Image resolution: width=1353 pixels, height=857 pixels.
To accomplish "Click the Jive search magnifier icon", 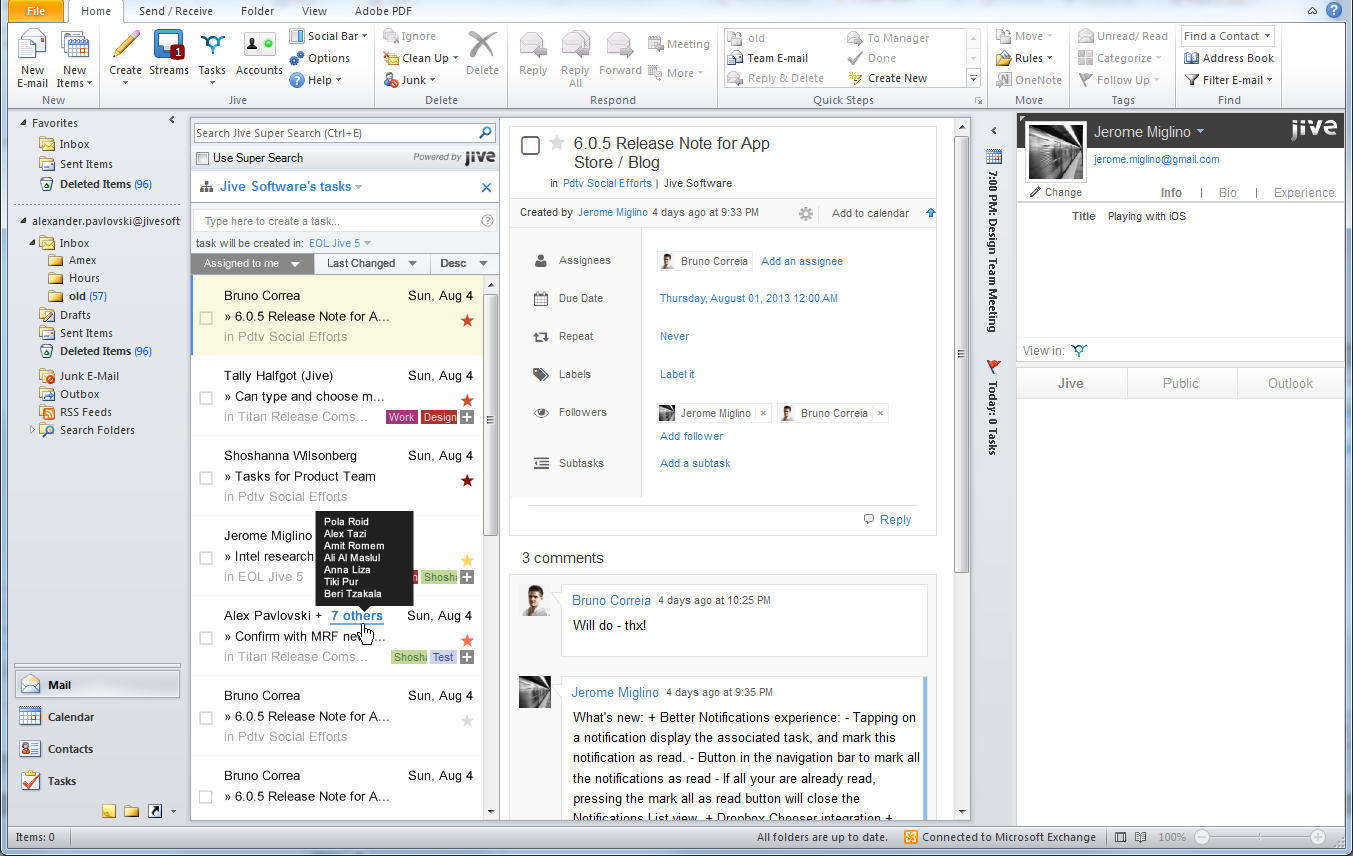I will (x=486, y=132).
